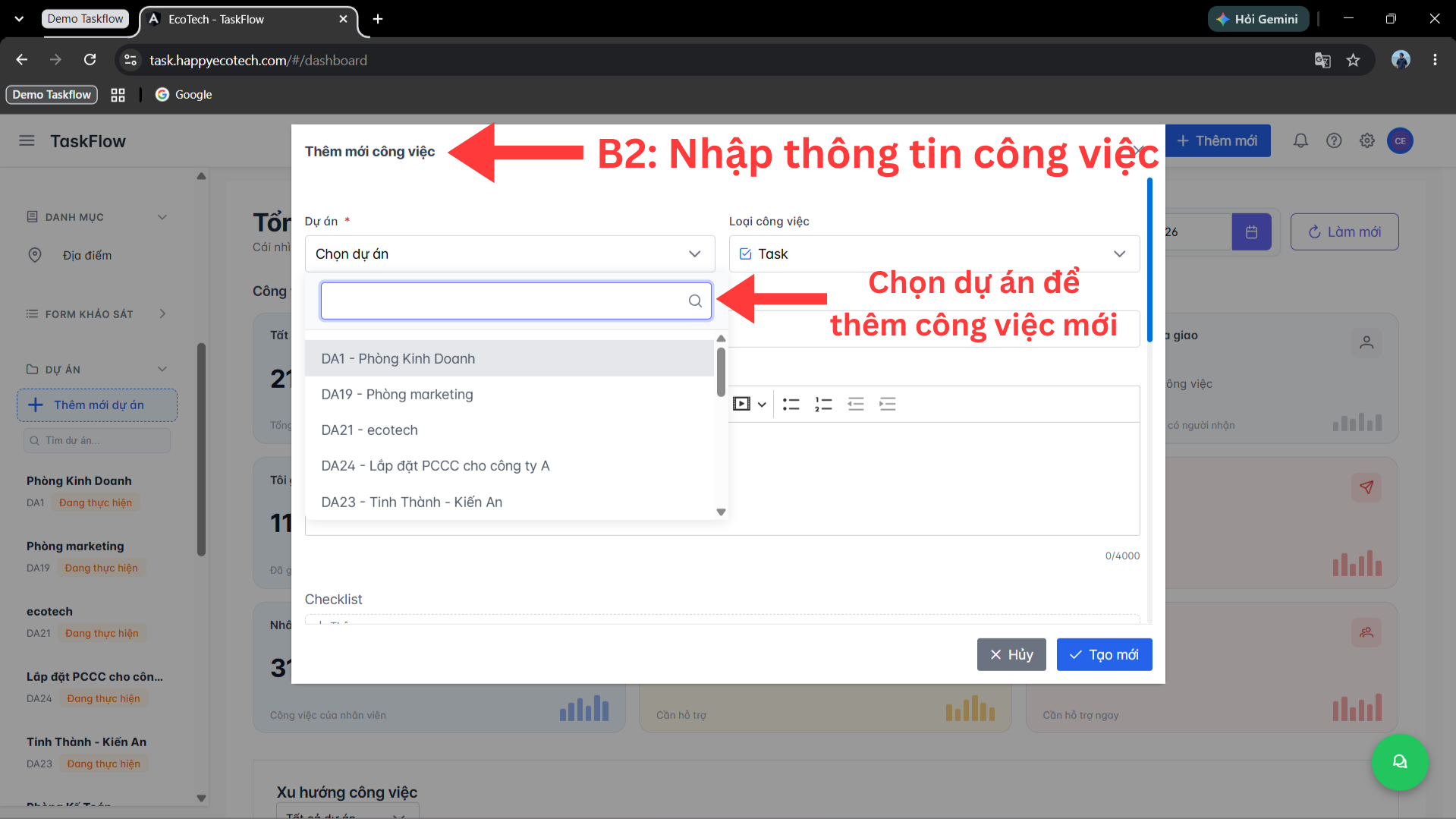Collapse the DANH MỤC sidebar section
The width and height of the screenshot is (1456, 819).
(162, 217)
